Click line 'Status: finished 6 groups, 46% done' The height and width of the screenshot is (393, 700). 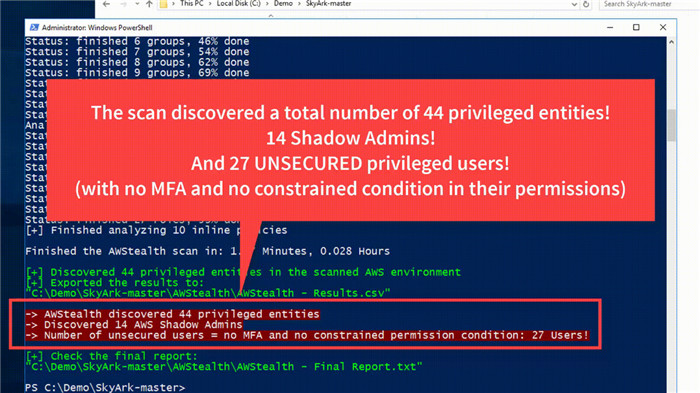point(137,41)
